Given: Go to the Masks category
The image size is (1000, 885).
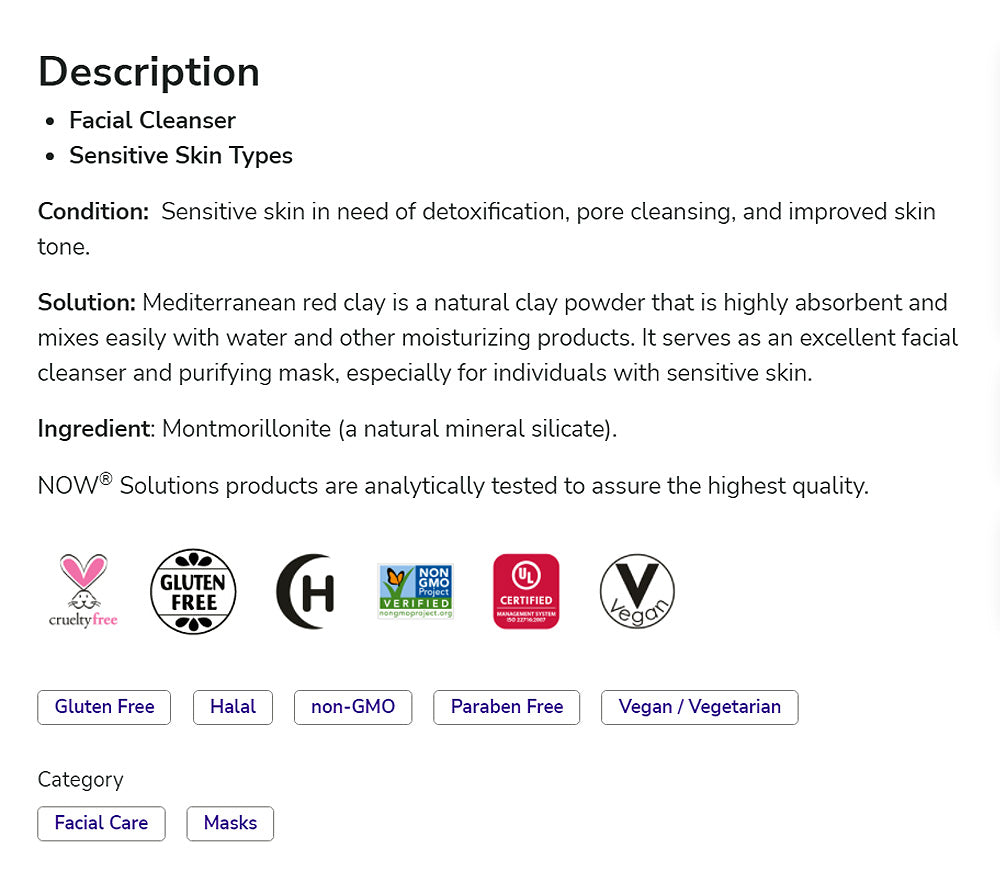Looking at the screenshot, I should (230, 823).
